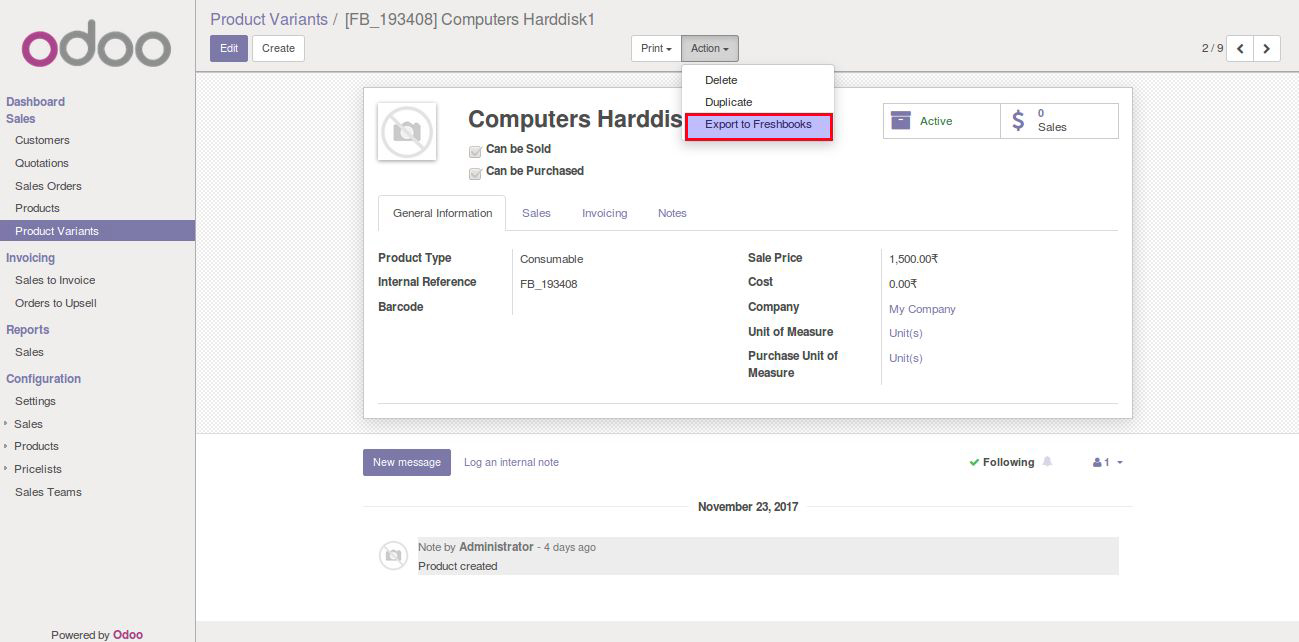The height and width of the screenshot is (642, 1299).
Task: Click the Following button
Action: click(1002, 462)
